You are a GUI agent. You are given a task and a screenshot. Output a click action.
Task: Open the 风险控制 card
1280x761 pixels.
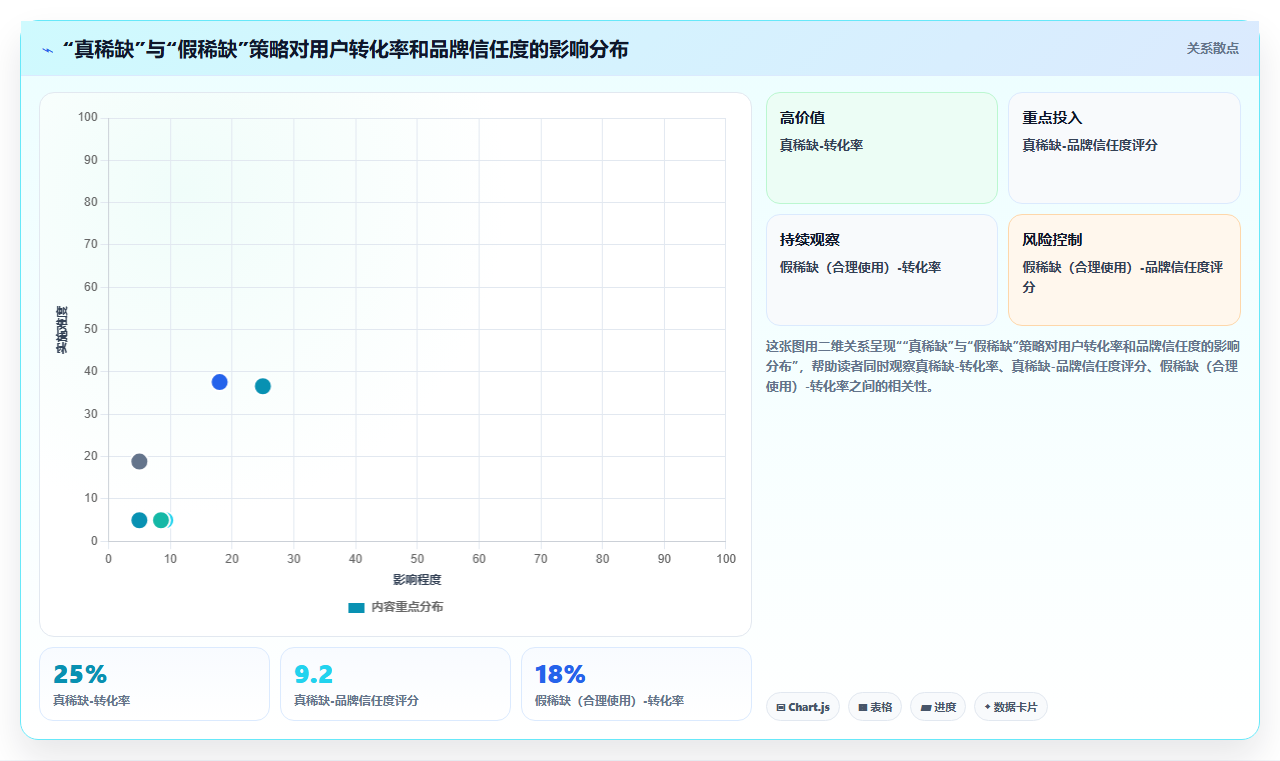coord(1124,270)
